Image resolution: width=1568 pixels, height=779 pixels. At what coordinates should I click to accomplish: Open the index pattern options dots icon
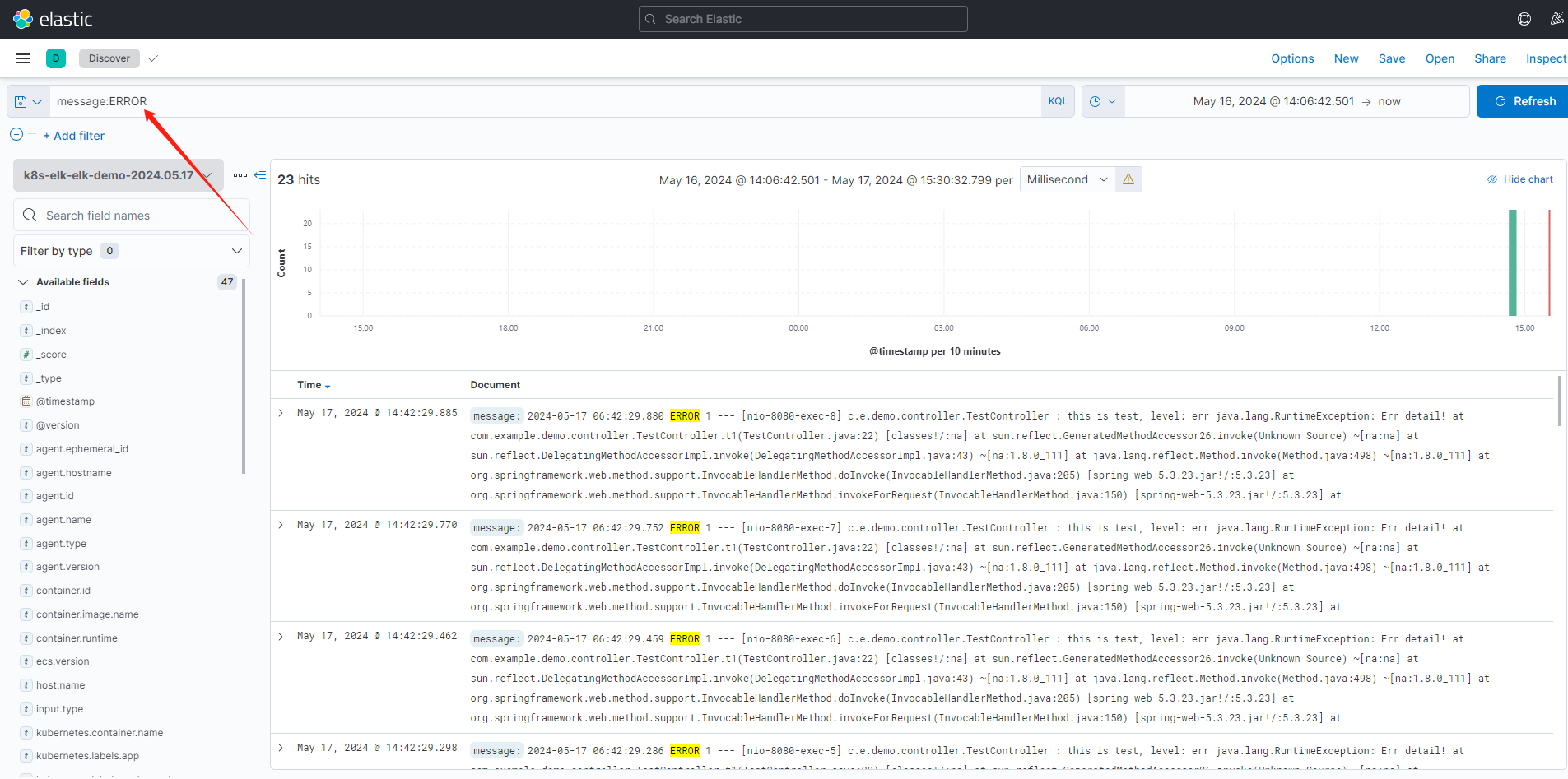240,175
